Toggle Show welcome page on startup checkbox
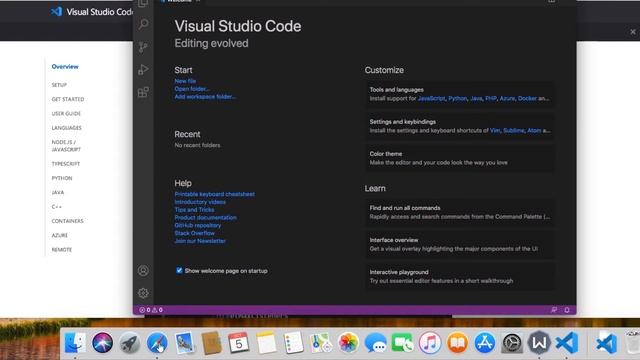640x360 pixels. pos(179,270)
